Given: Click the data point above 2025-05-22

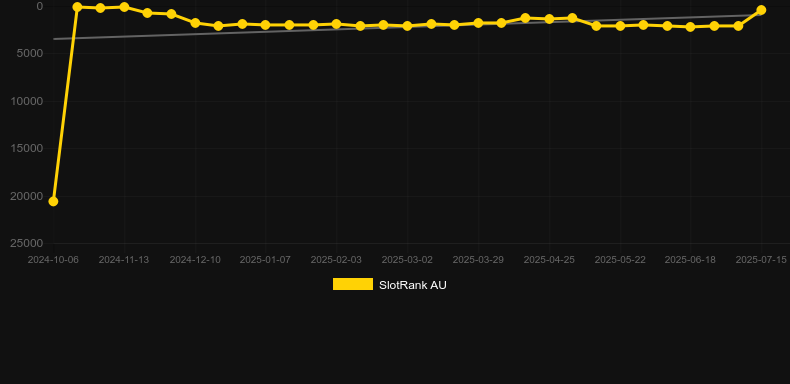Looking at the screenshot, I should (620, 26).
